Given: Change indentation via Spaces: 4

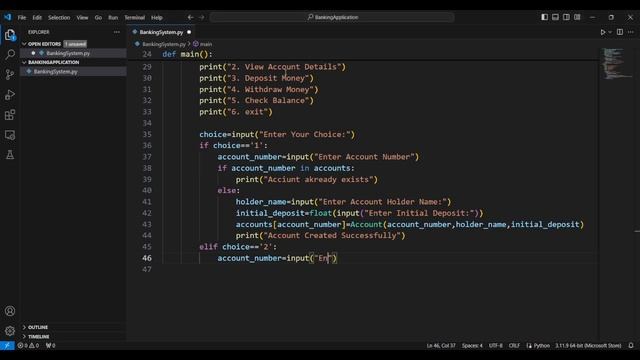Looking at the screenshot, I should pos(472,345).
